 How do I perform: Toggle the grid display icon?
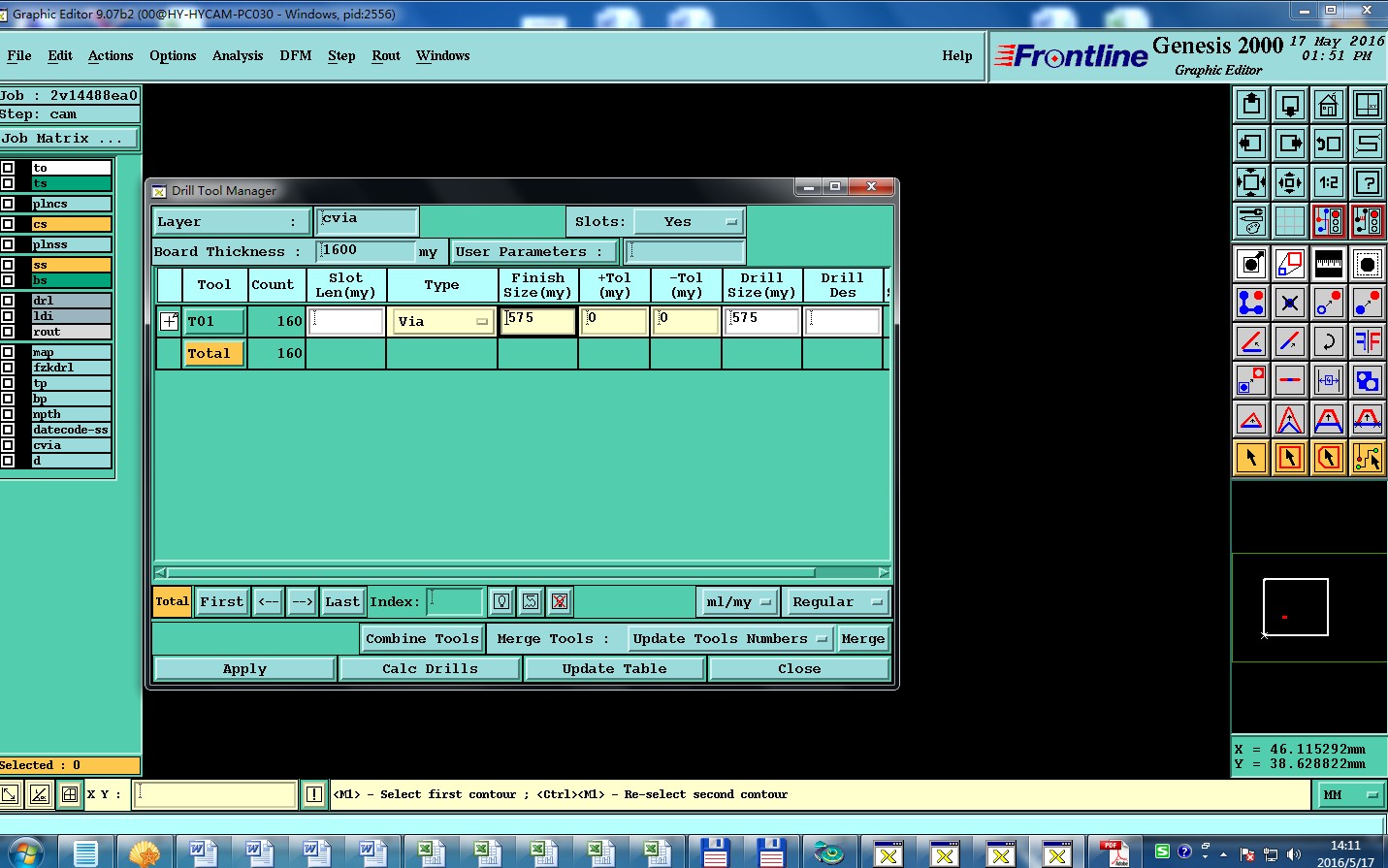coord(1290,221)
